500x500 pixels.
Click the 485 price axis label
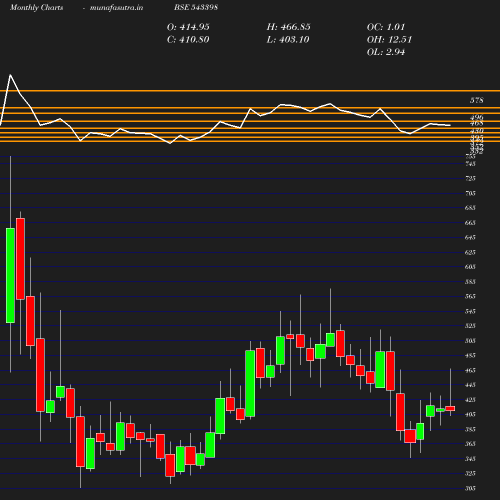pyautogui.click(x=470, y=355)
